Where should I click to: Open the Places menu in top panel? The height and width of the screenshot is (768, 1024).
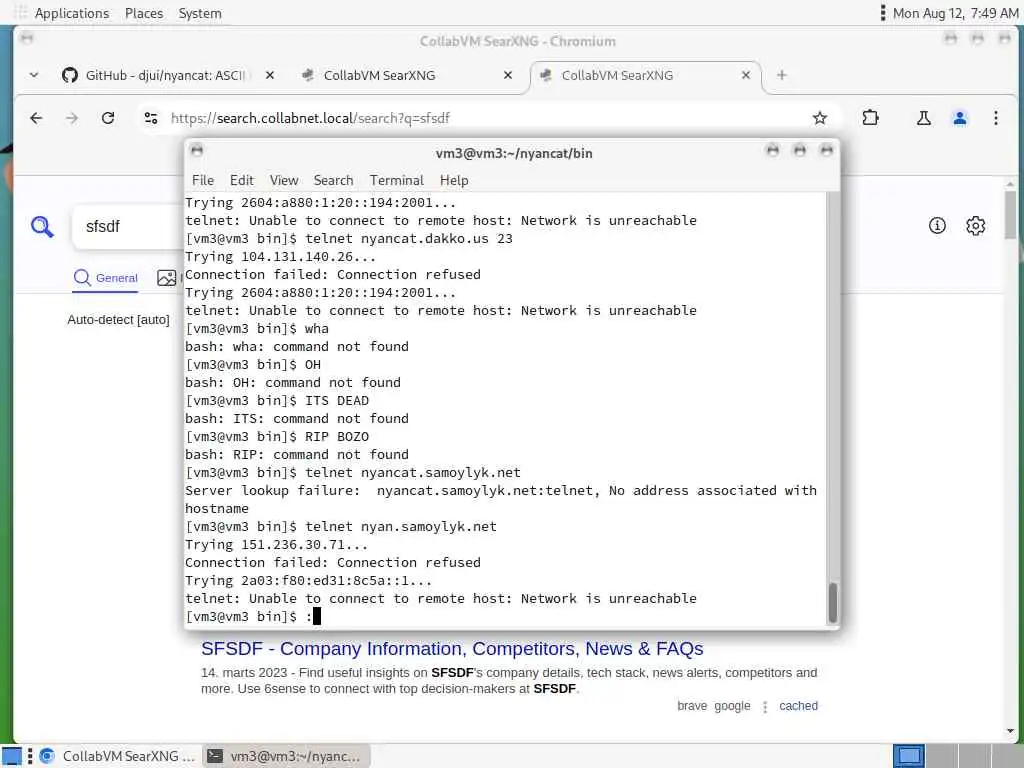(144, 13)
